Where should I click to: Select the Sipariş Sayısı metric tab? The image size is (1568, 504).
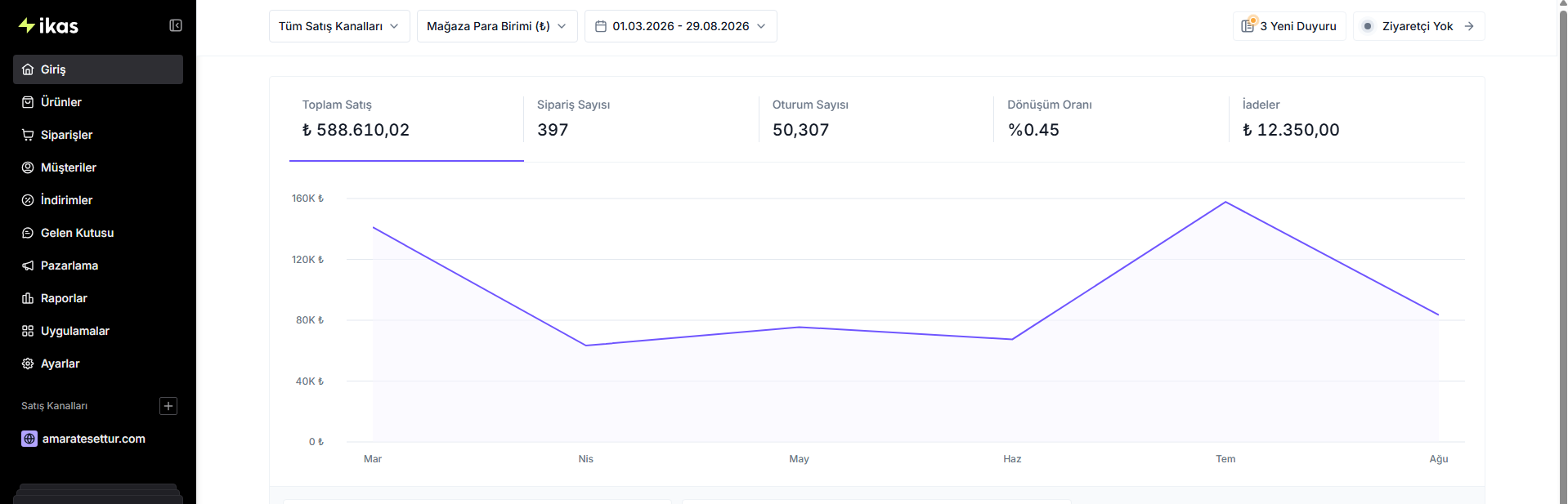coord(642,119)
